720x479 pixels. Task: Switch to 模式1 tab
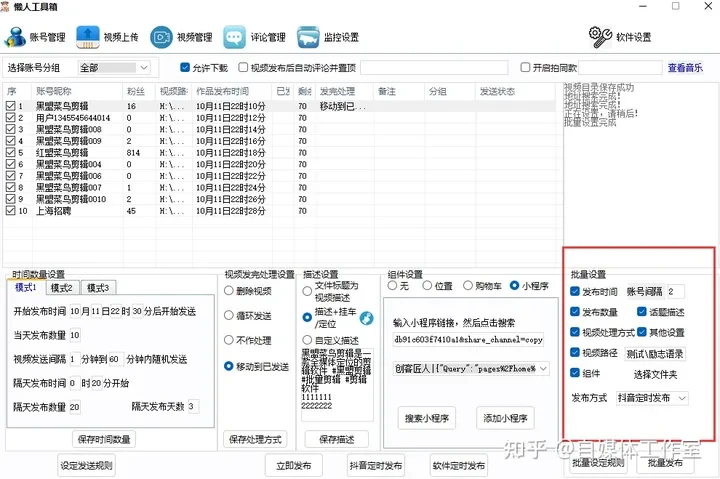(x=26, y=287)
